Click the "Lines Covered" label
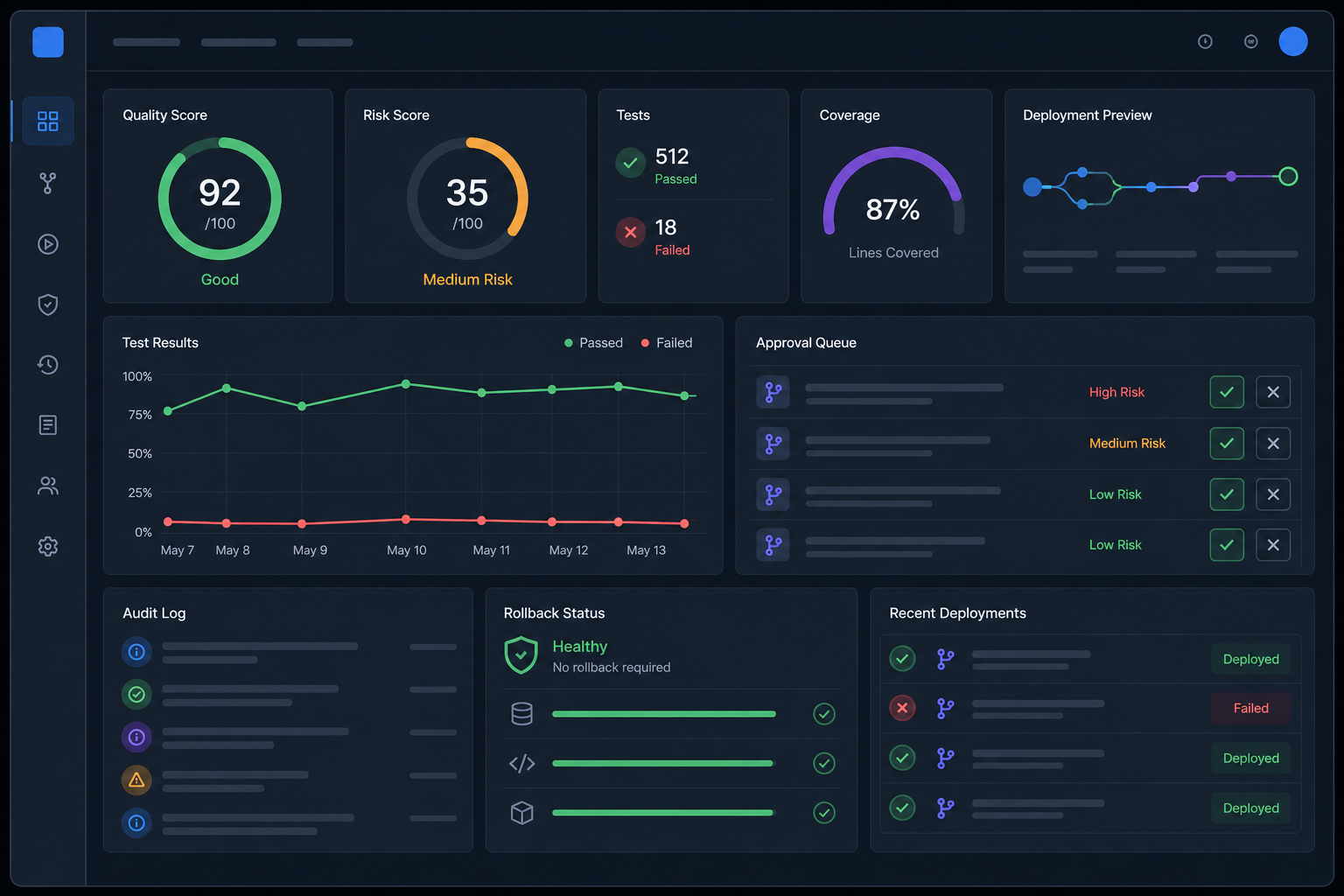1344x896 pixels. click(x=893, y=253)
